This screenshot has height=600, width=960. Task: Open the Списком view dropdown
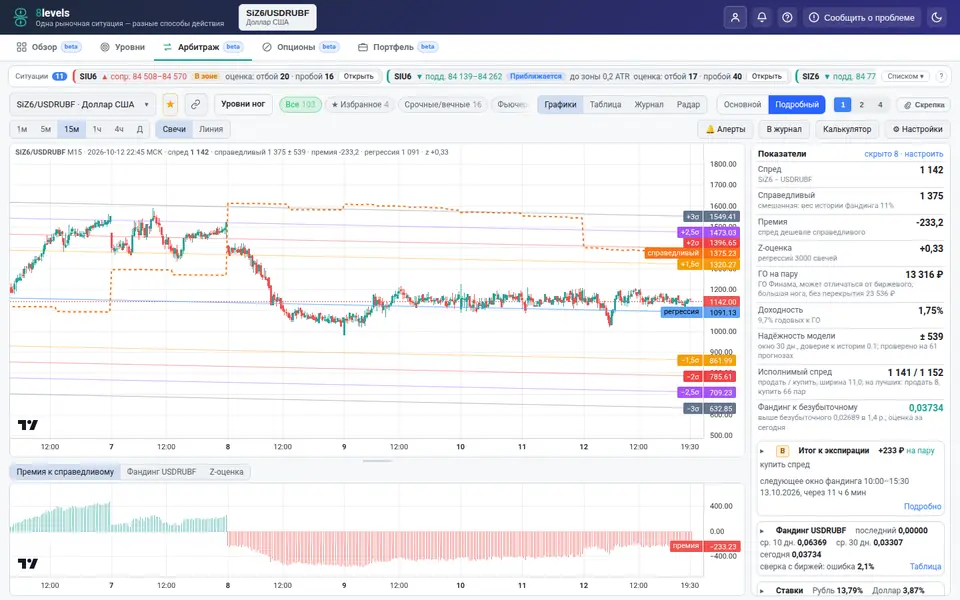[x=905, y=77]
